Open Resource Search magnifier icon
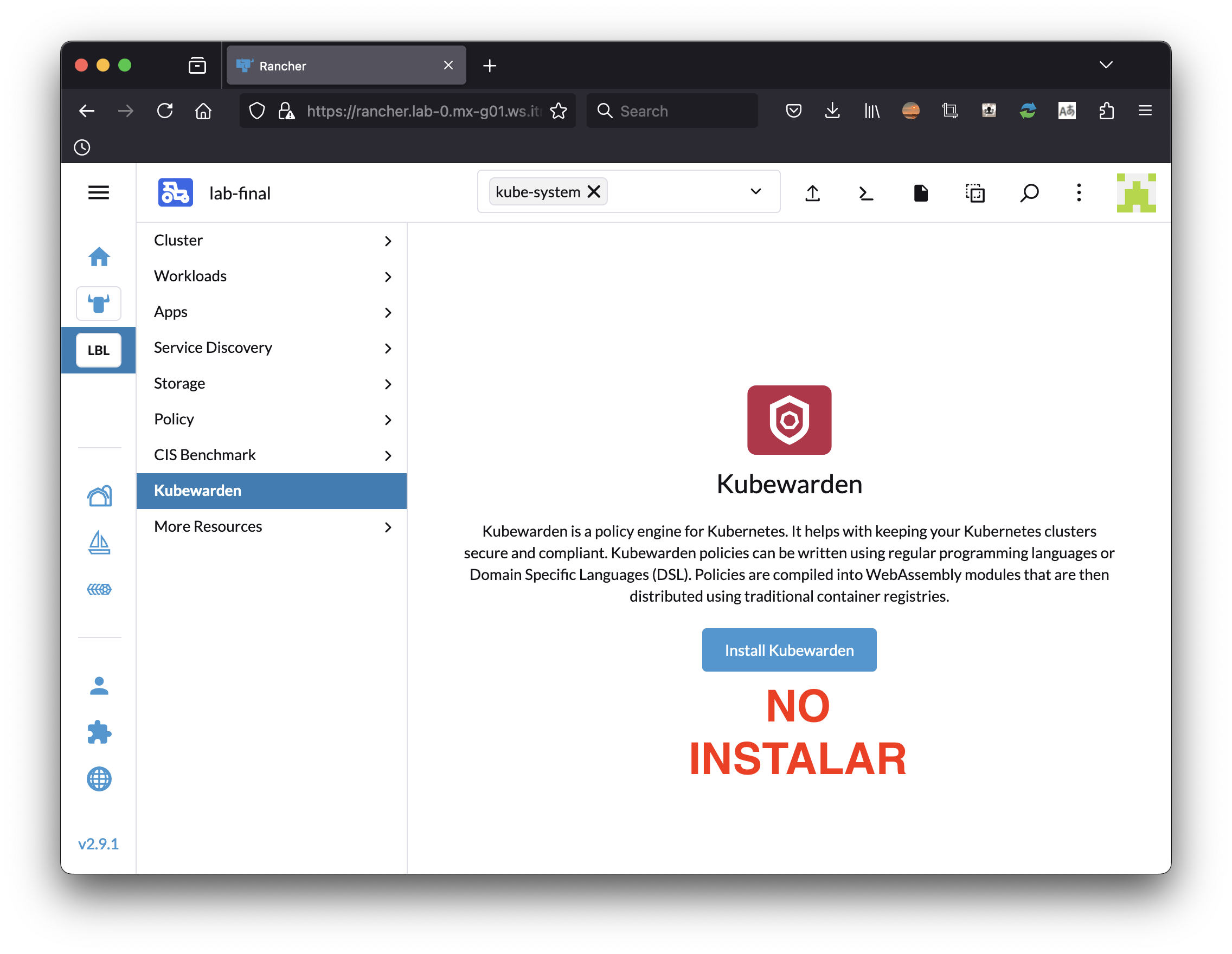This screenshot has height=954, width=1232. click(x=1029, y=193)
